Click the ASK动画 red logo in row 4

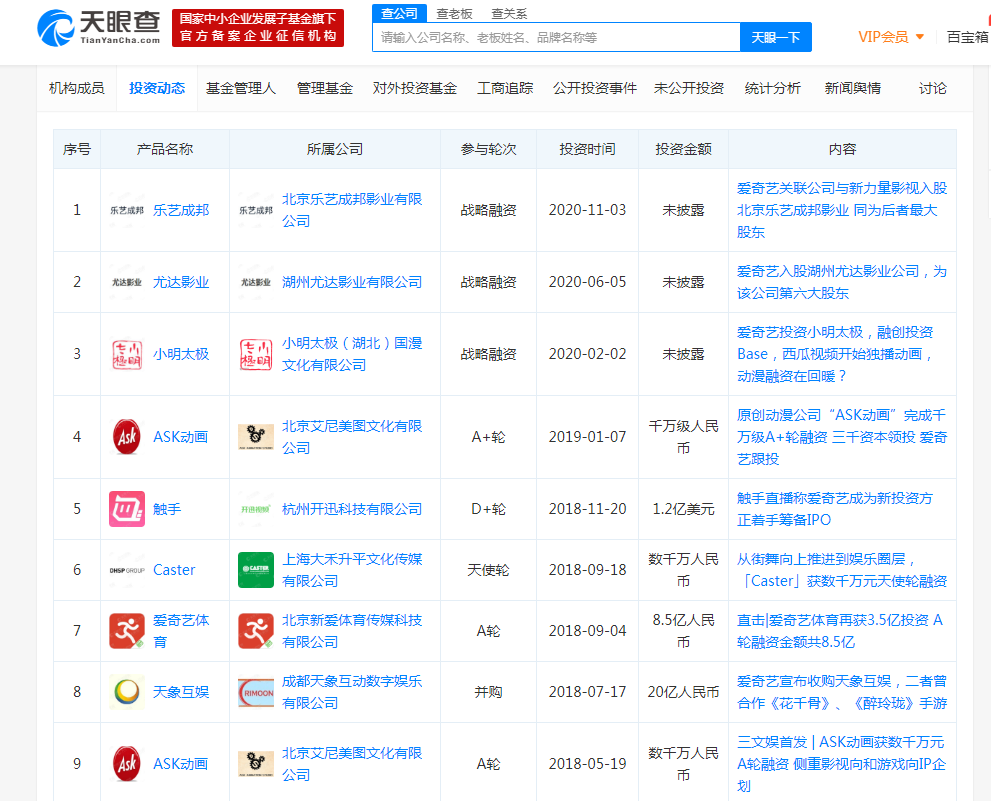point(126,437)
